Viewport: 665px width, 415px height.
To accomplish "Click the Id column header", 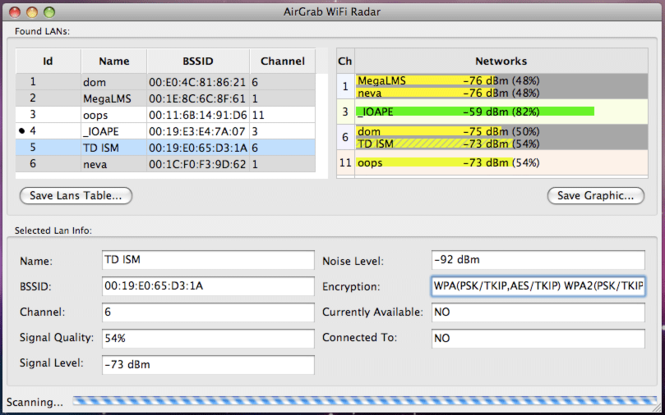I will tap(47, 61).
